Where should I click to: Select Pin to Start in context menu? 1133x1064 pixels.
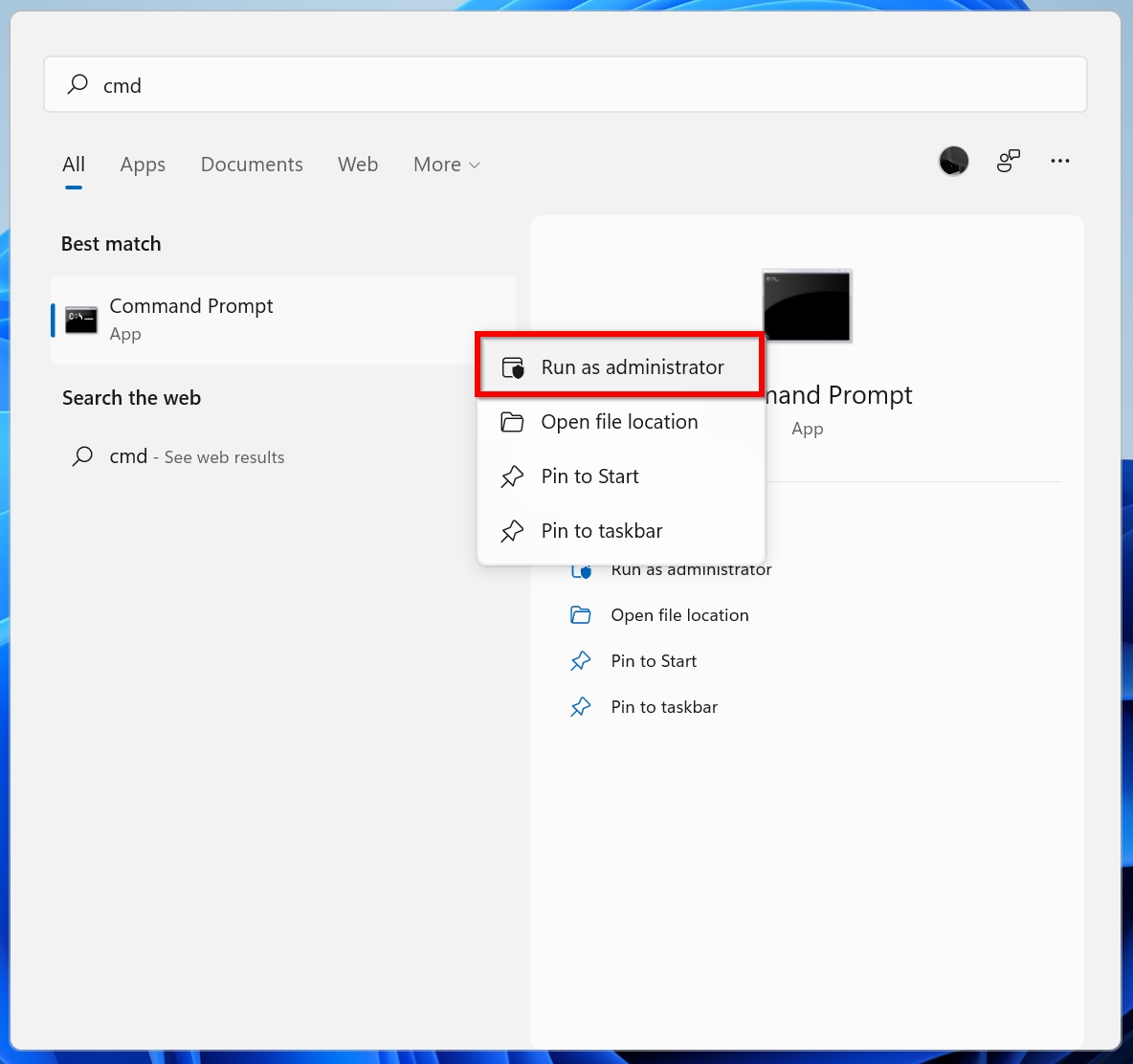coord(589,477)
